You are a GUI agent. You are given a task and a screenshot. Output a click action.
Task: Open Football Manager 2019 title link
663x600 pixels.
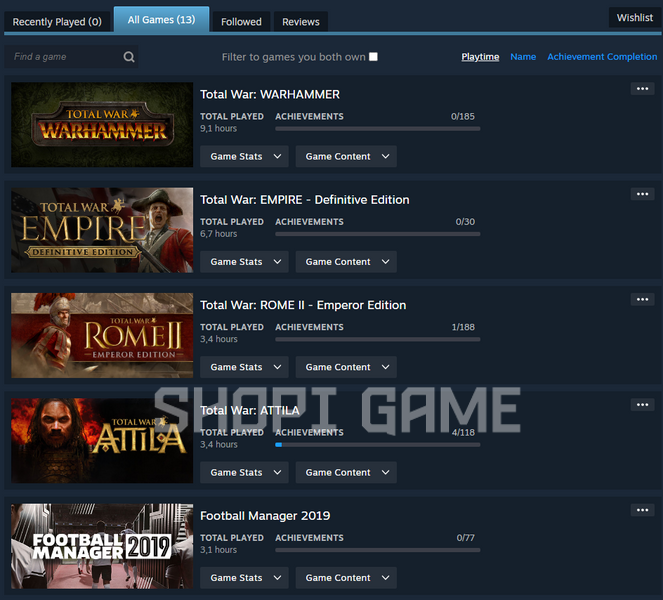(265, 515)
